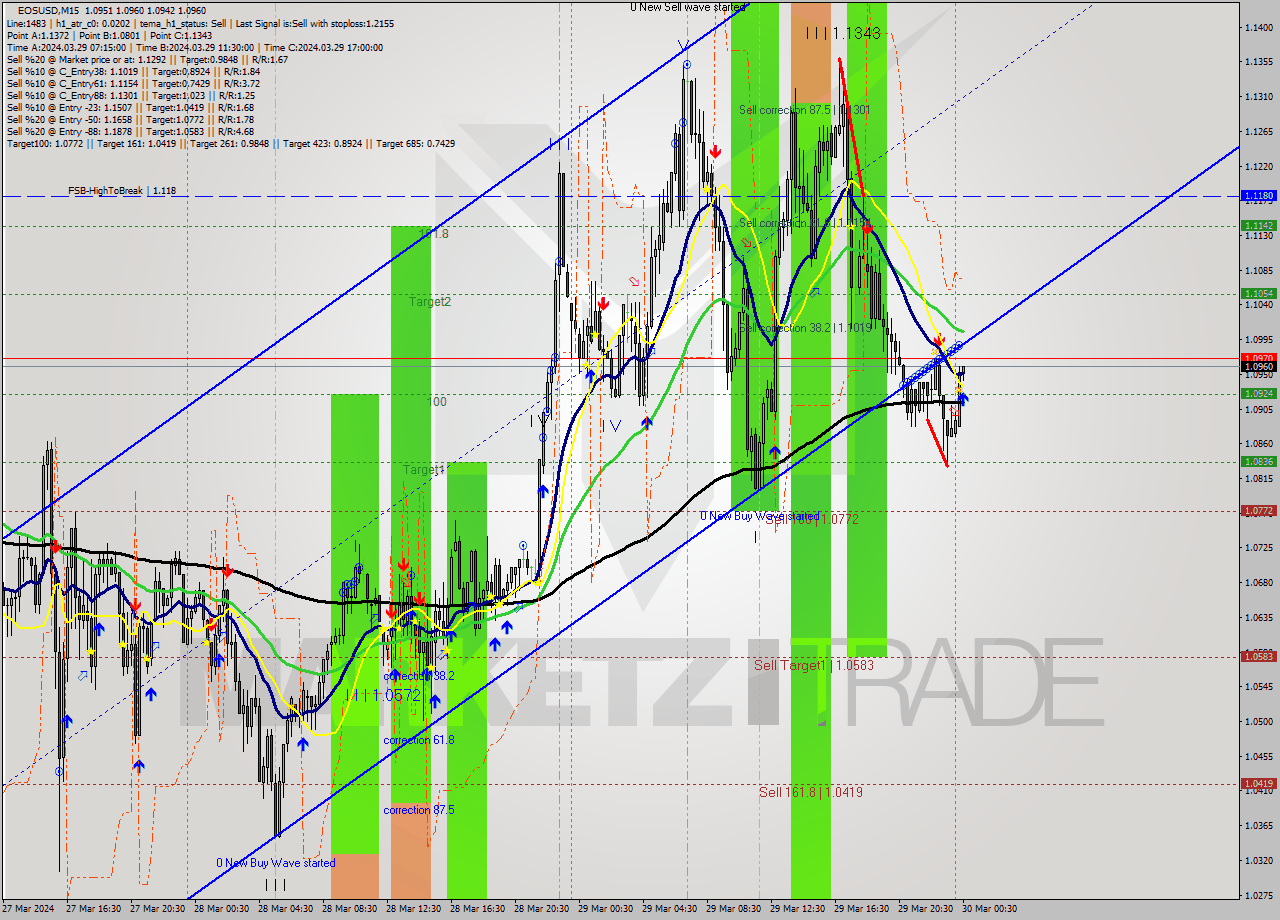Screen dimensions: 1280x920
Task: Click the green 1.1142 price tag
Action: [x=1258, y=226]
